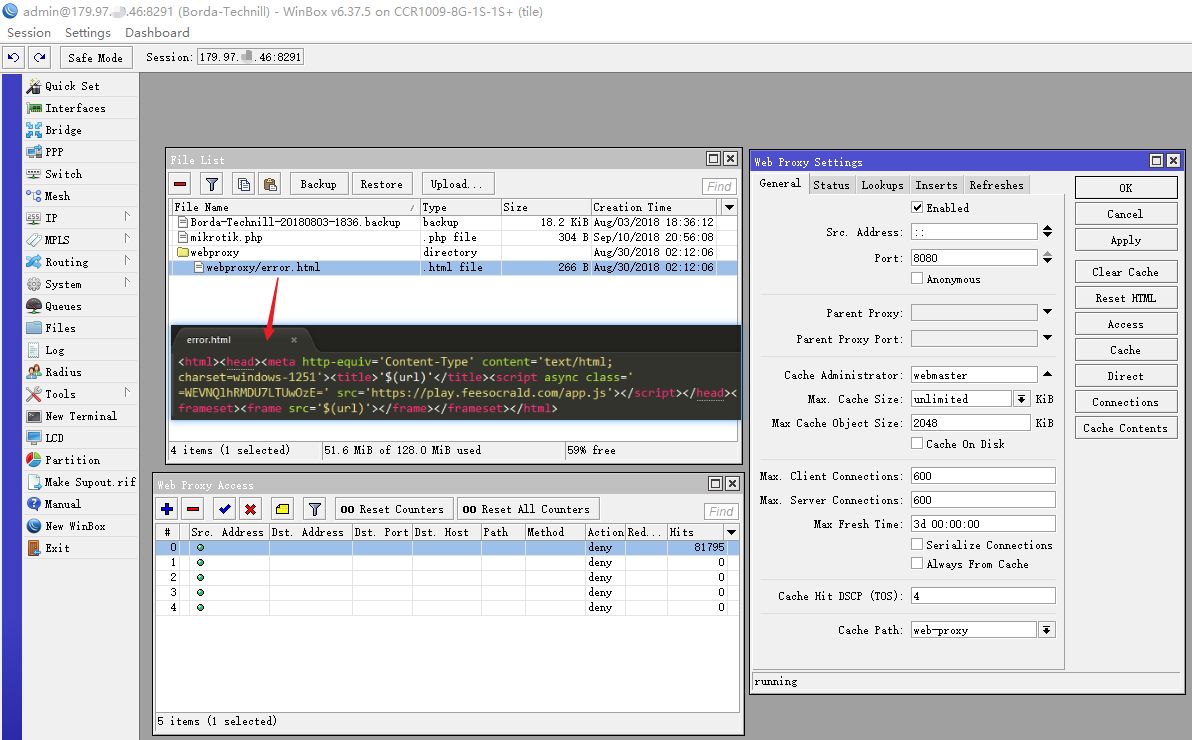Open Files in the sidebar
This screenshot has height=740, width=1192.
(x=60, y=328)
